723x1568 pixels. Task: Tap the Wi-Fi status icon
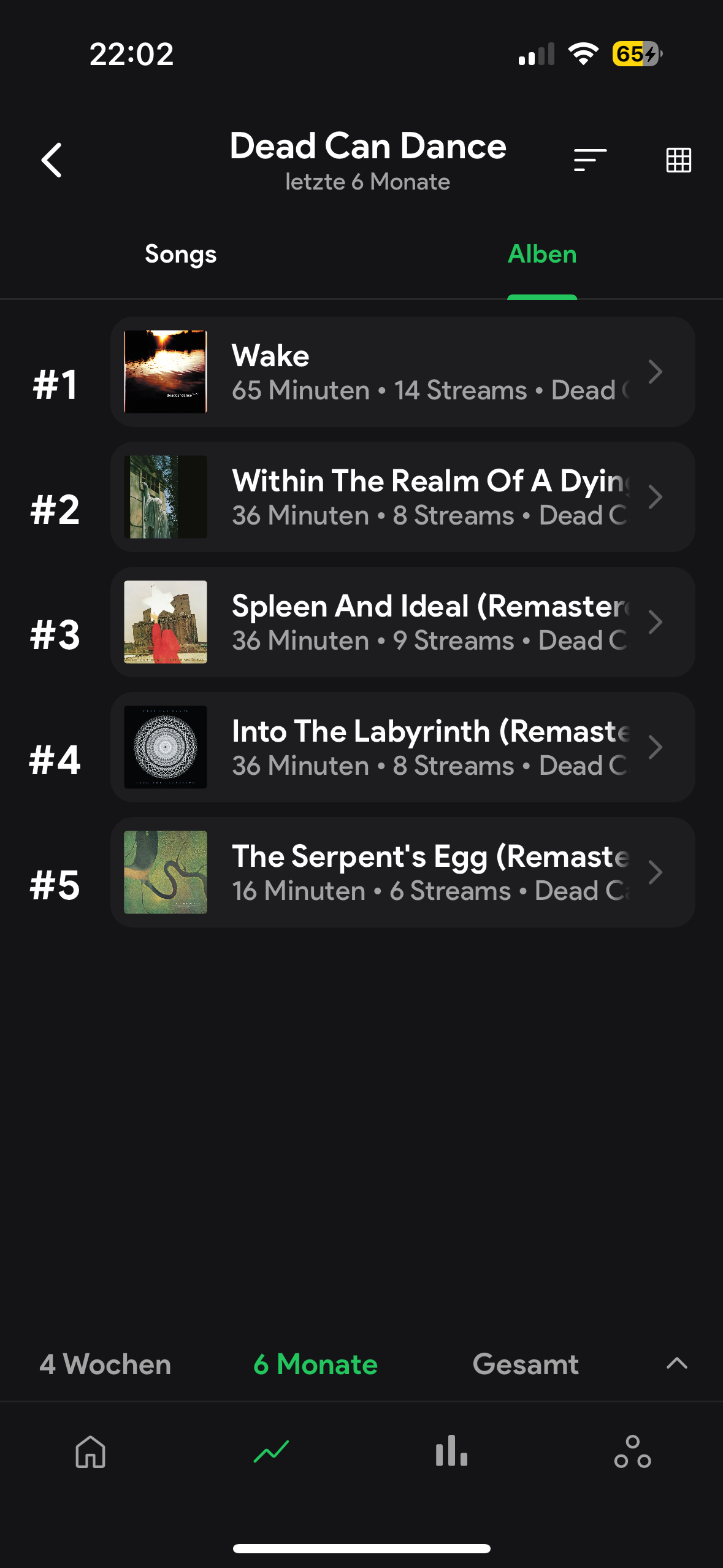[x=583, y=54]
